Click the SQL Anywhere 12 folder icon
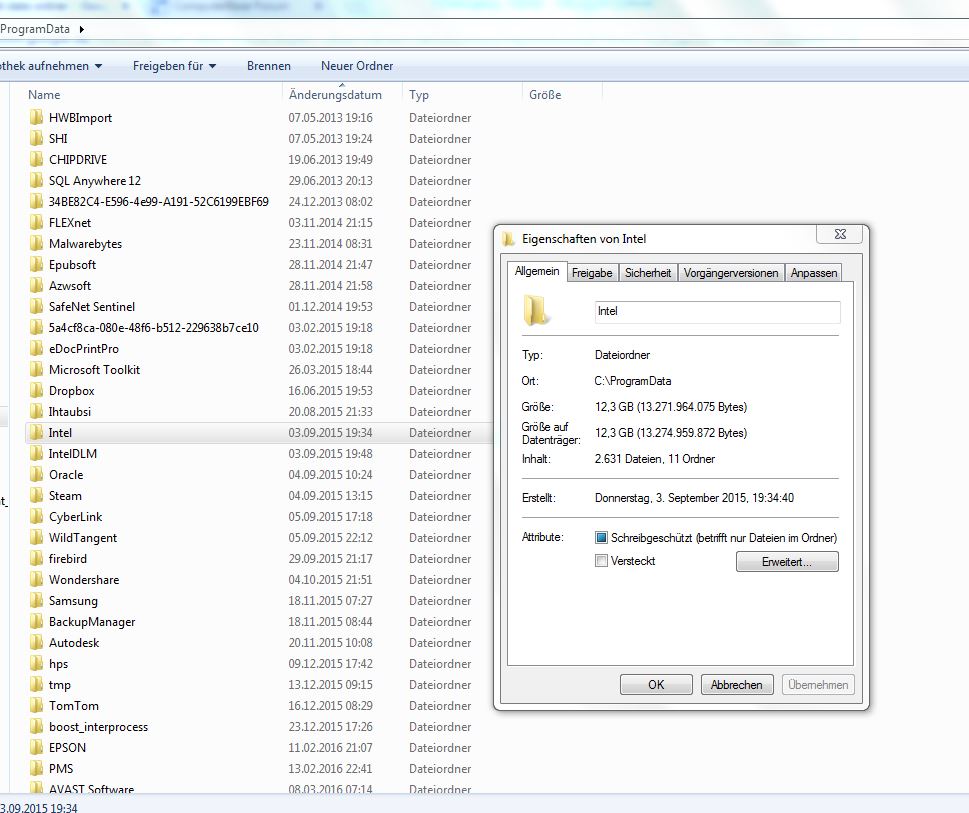 [x=36, y=180]
